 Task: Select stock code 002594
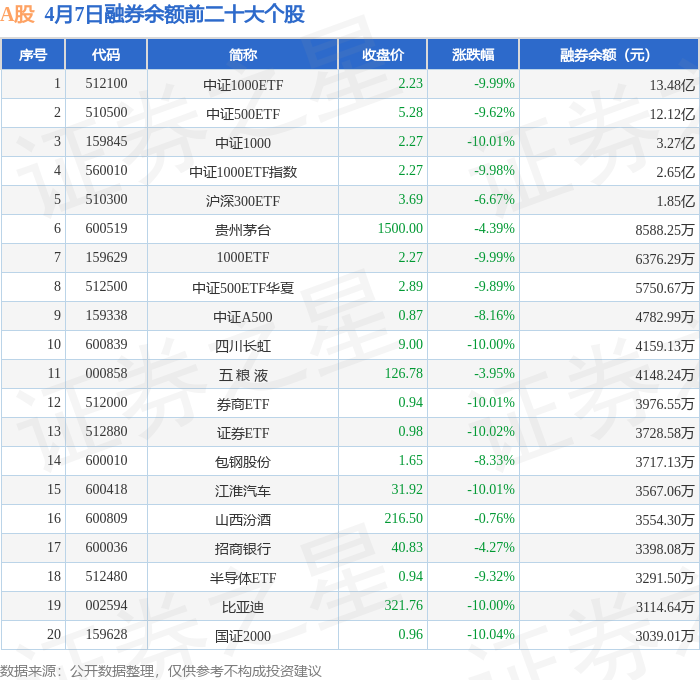106,606
